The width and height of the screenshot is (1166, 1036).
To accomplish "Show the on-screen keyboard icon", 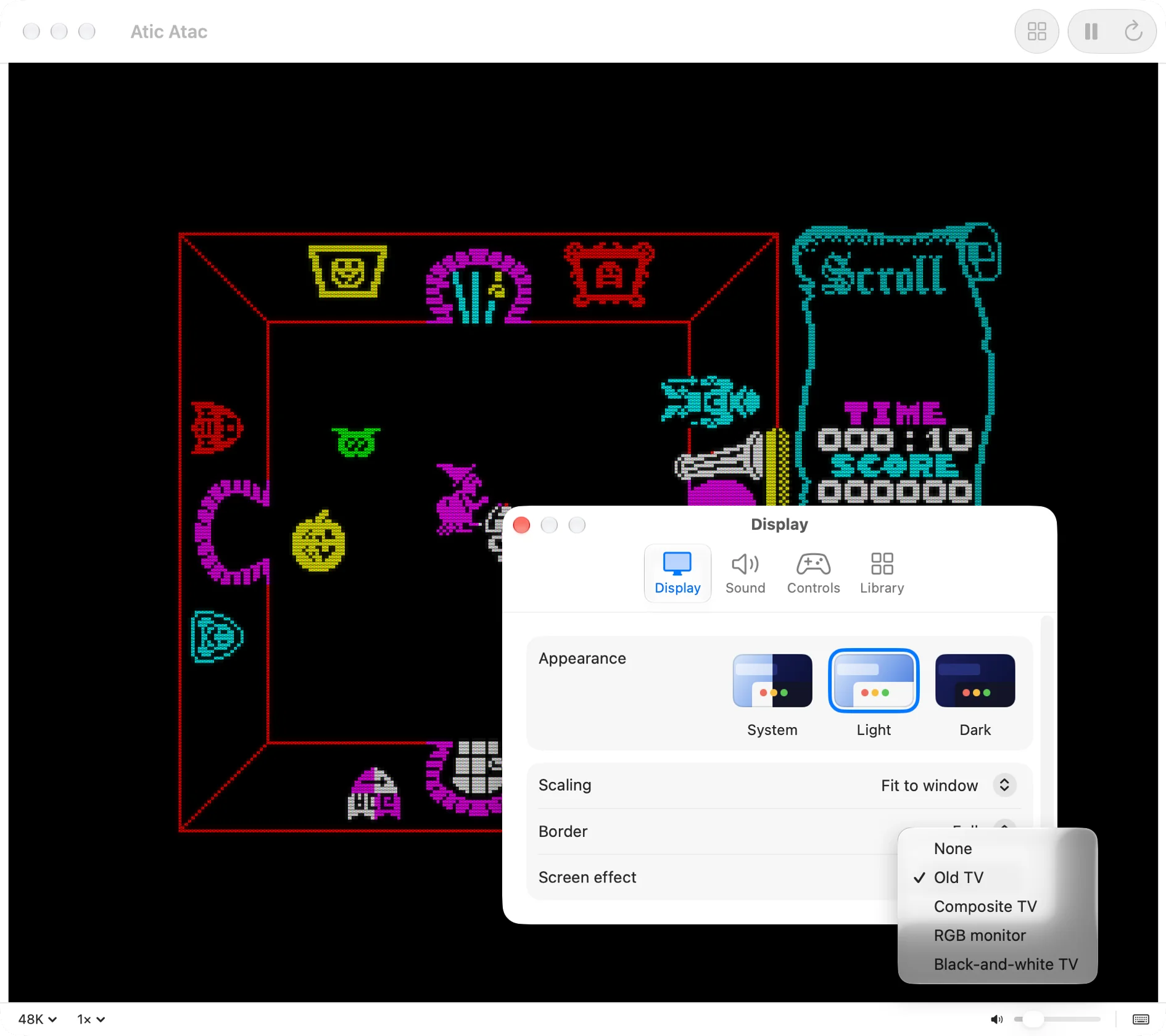I will (x=1141, y=1019).
